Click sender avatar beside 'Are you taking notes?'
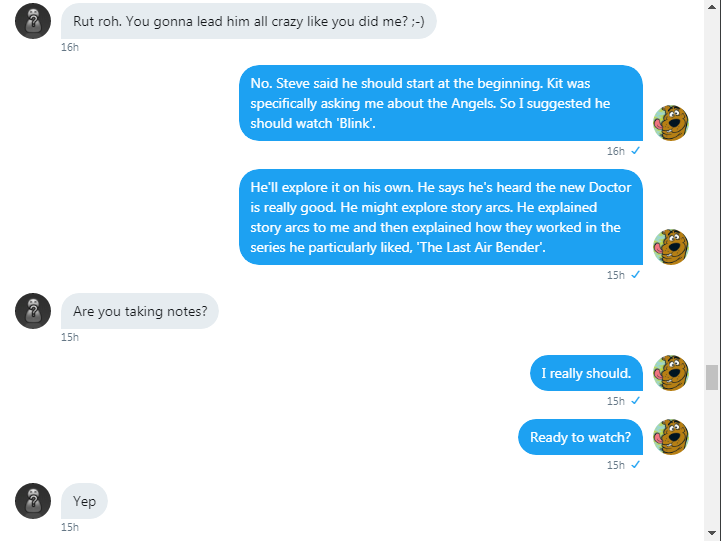Image resolution: width=721 pixels, height=541 pixels. coord(33,311)
